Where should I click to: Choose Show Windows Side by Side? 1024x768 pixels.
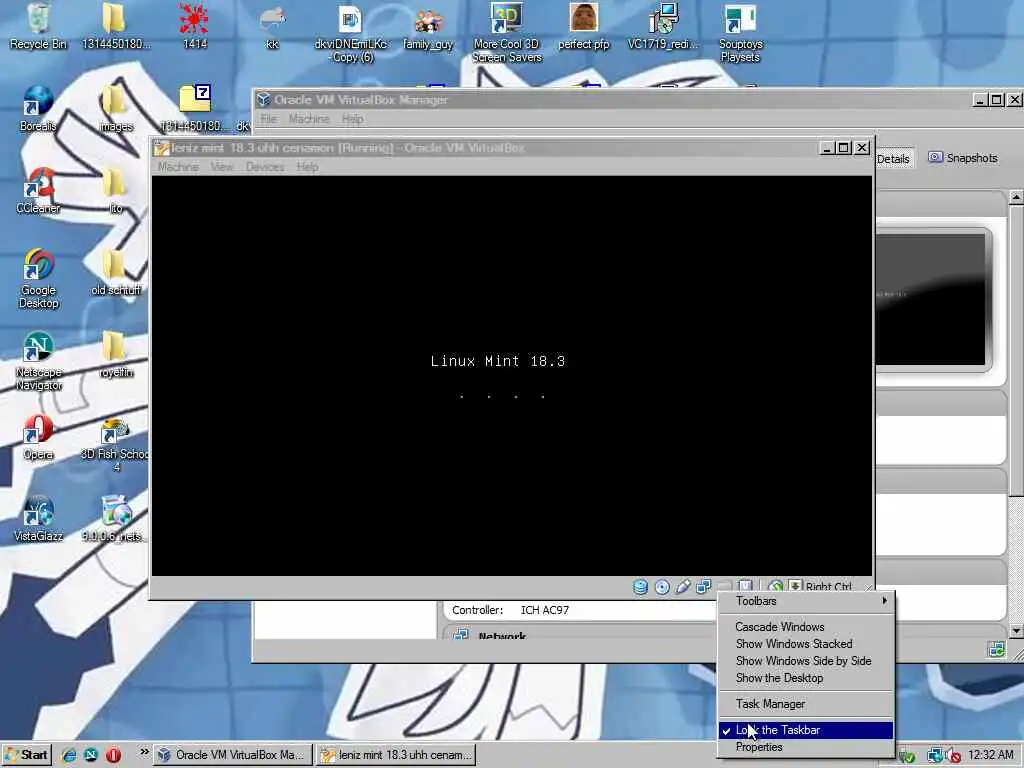[x=806, y=661]
